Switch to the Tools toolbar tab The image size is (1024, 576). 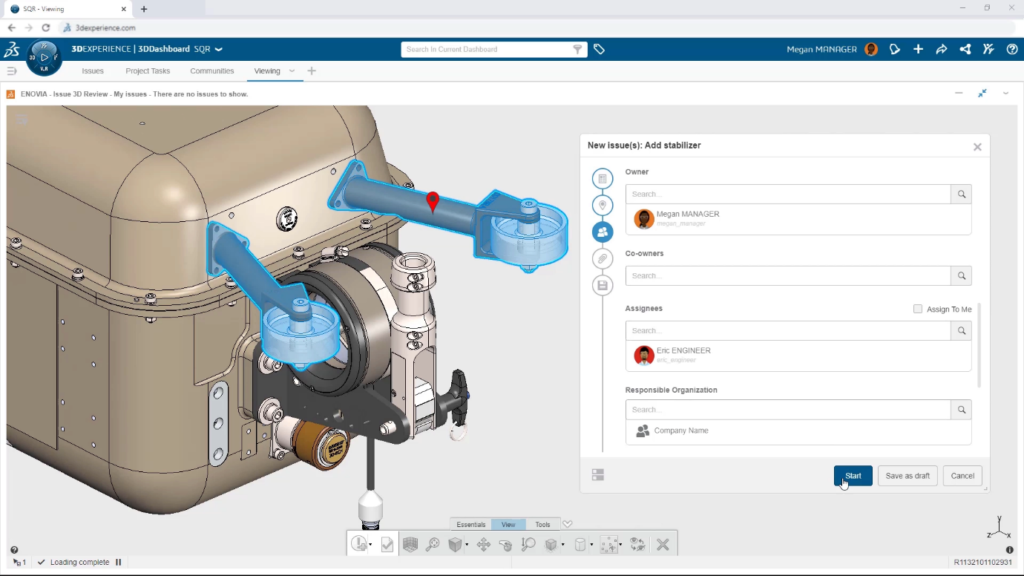coord(542,523)
